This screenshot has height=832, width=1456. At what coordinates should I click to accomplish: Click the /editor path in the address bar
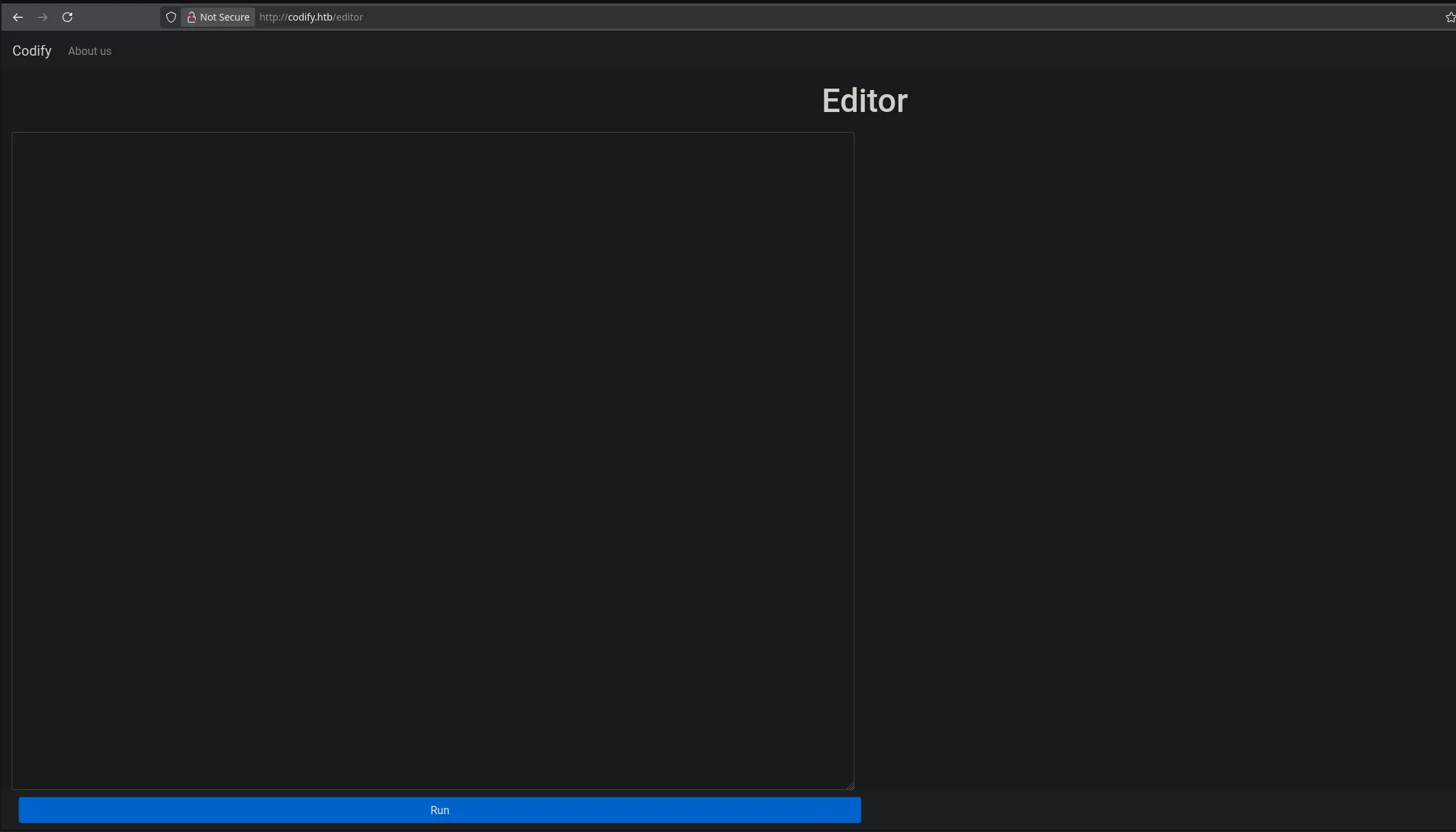(349, 17)
